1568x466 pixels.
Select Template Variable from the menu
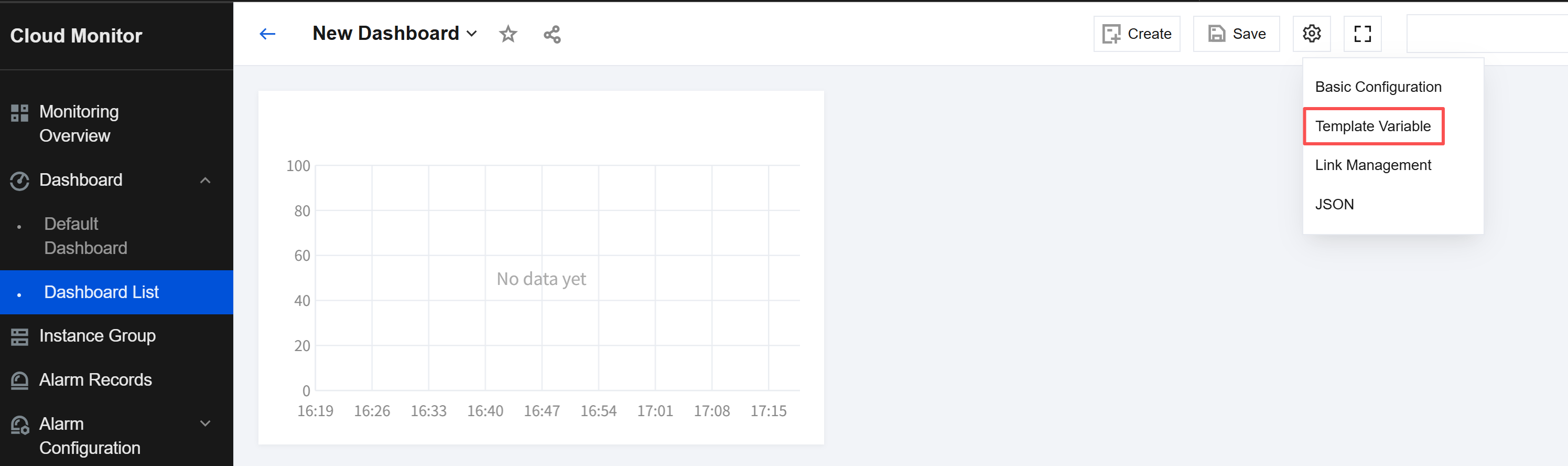point(1372,126)
